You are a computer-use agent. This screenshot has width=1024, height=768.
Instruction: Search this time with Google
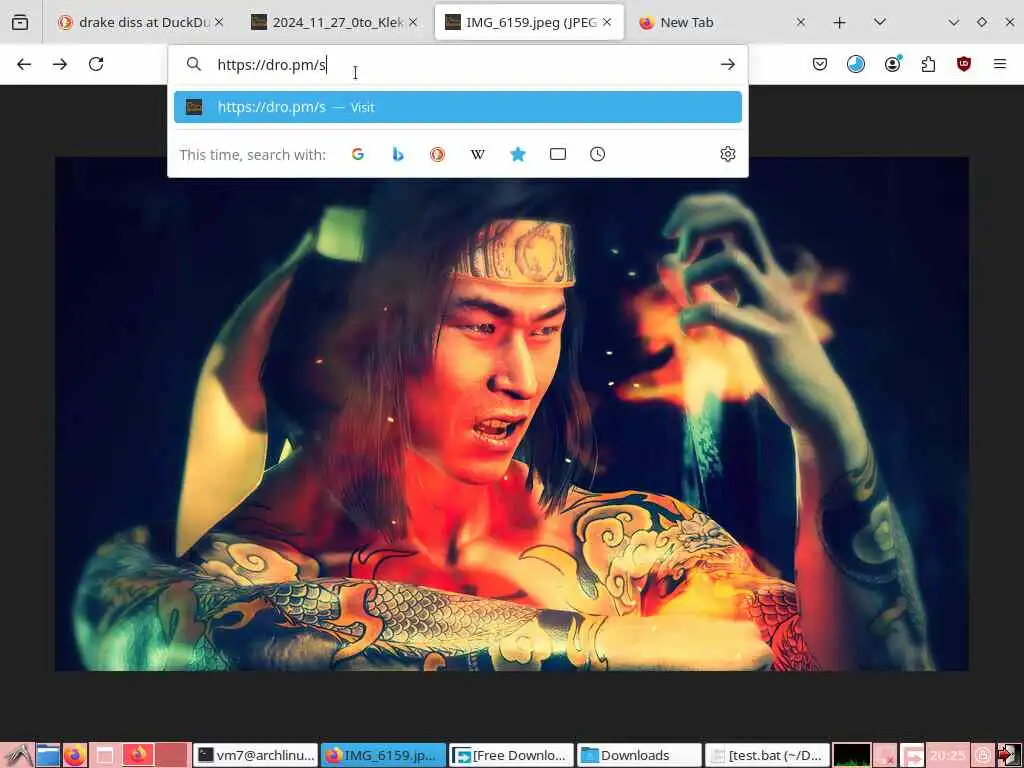[x=358, y=154]
